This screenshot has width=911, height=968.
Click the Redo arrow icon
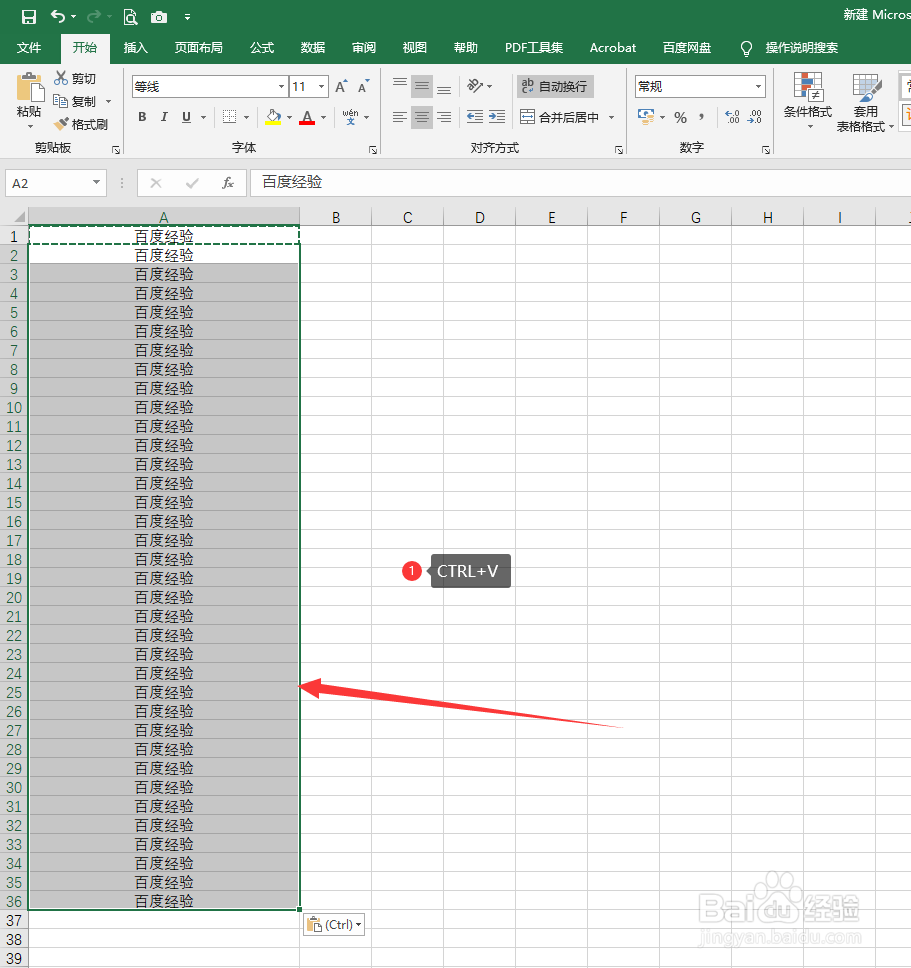(94, 16)
